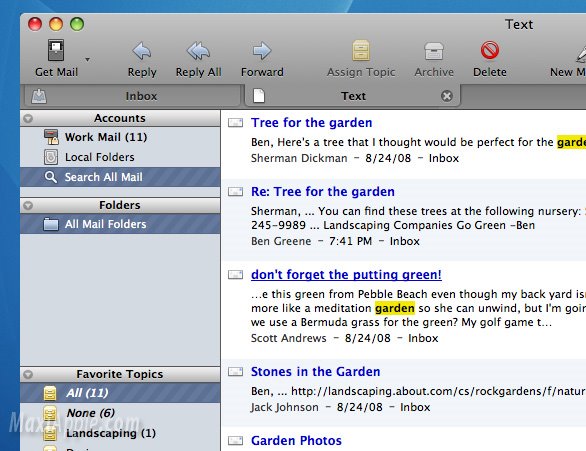
Task: Select Work Mail (11) account
Action: click(x=120, y=137)
